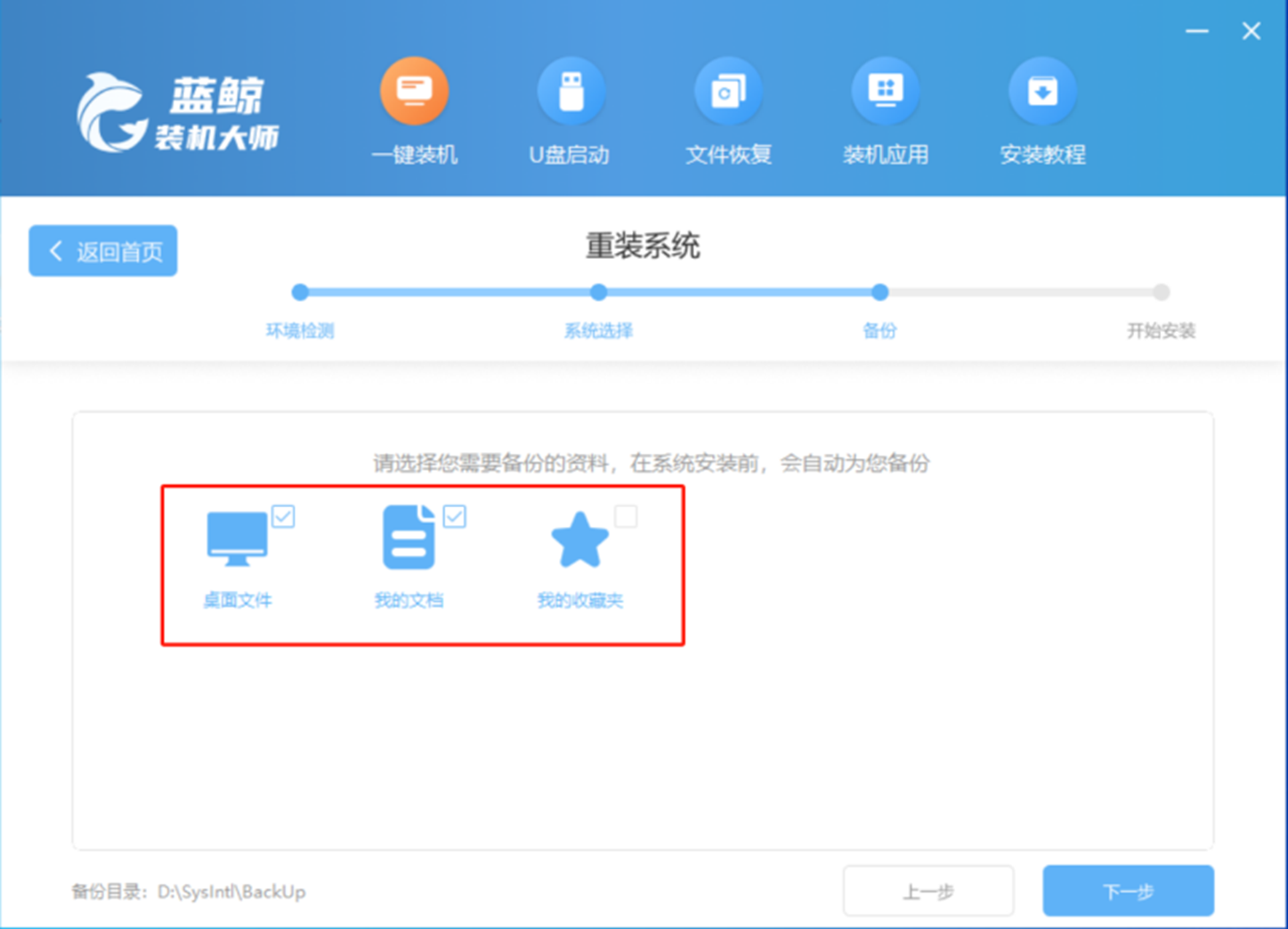Select the star icon above 我的收藏夹
The width and height of the screenshot is (1288, 929).
[580, 538]
